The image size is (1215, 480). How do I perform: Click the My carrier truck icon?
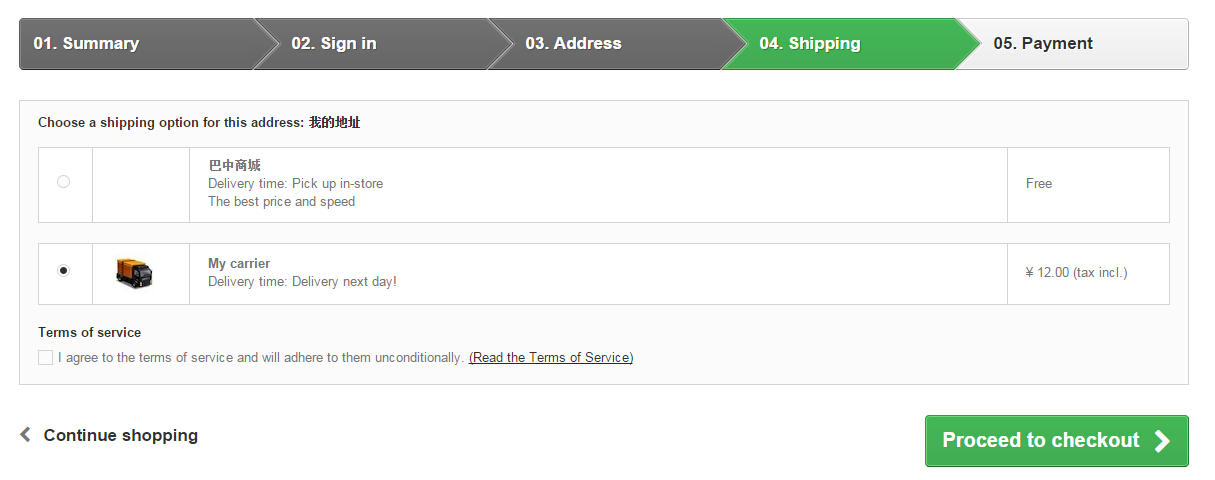point(134,272)
